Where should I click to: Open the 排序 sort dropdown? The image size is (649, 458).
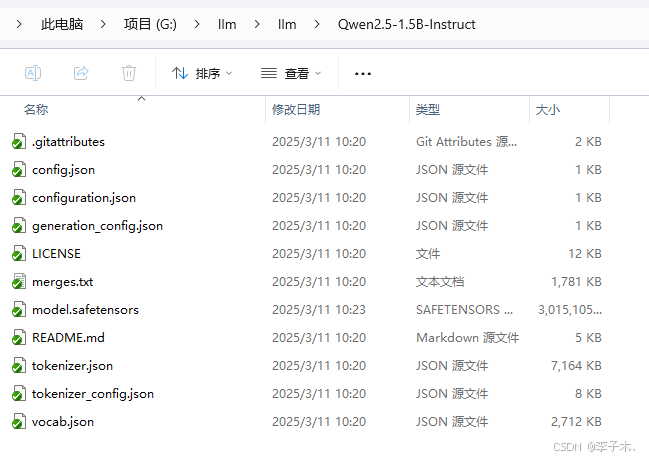pos(202,74)
